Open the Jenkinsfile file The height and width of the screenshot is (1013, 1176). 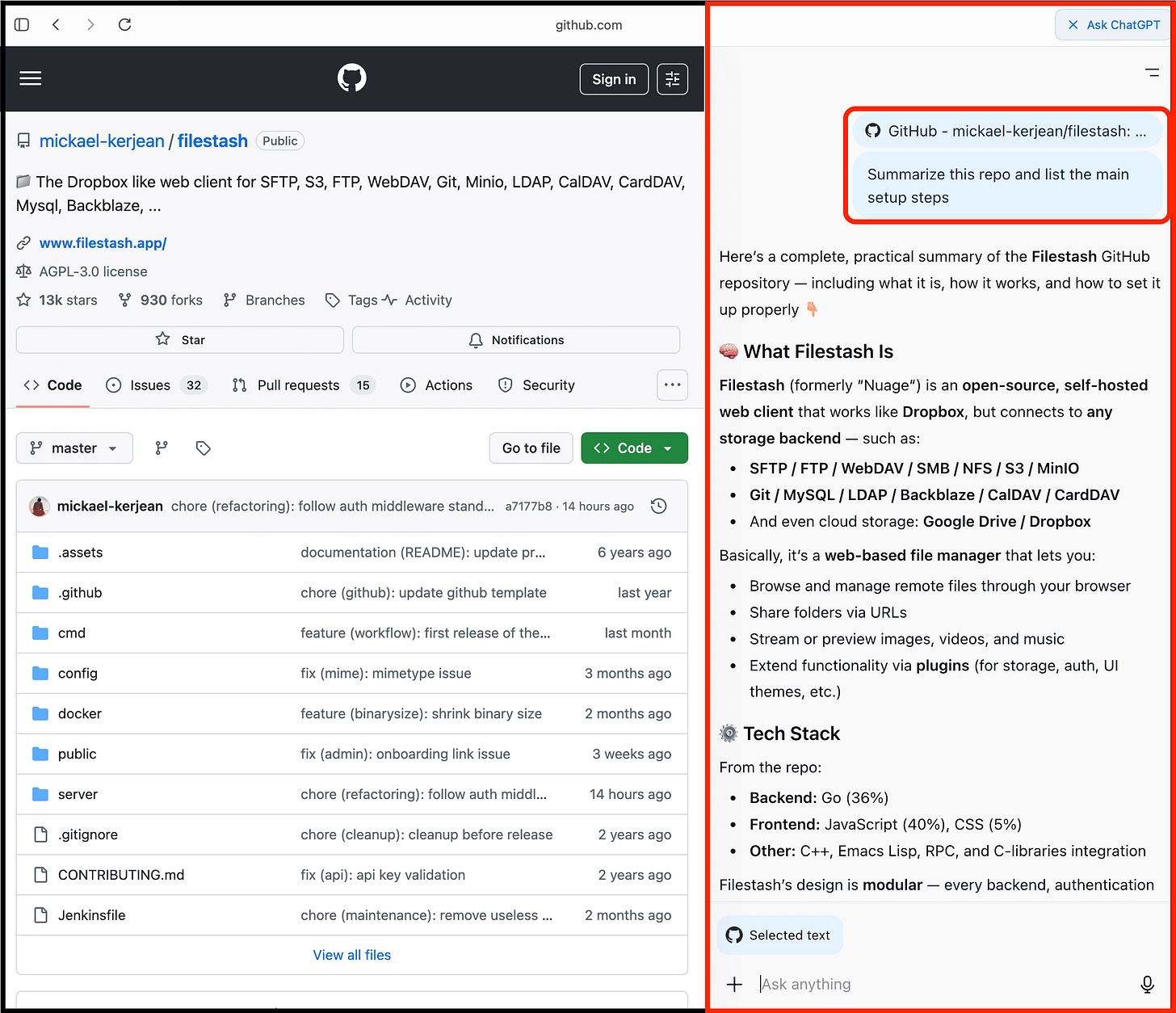[x=92, y=916]
